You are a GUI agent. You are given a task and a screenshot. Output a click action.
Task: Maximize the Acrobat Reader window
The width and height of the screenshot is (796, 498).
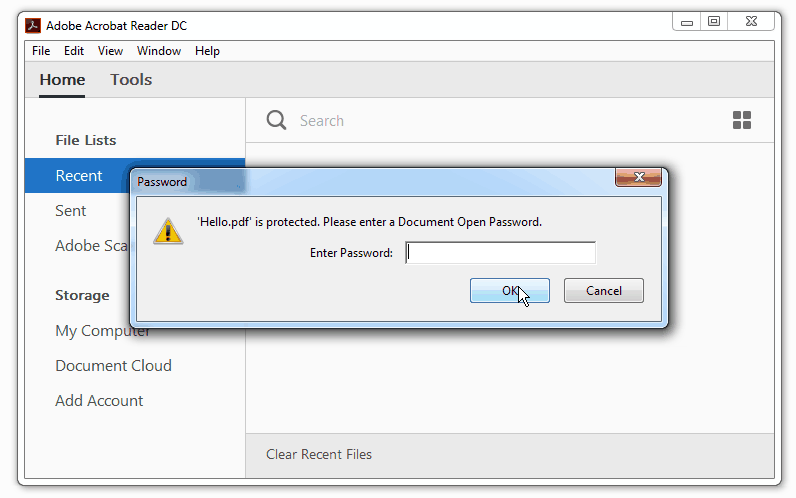(714, 21)
